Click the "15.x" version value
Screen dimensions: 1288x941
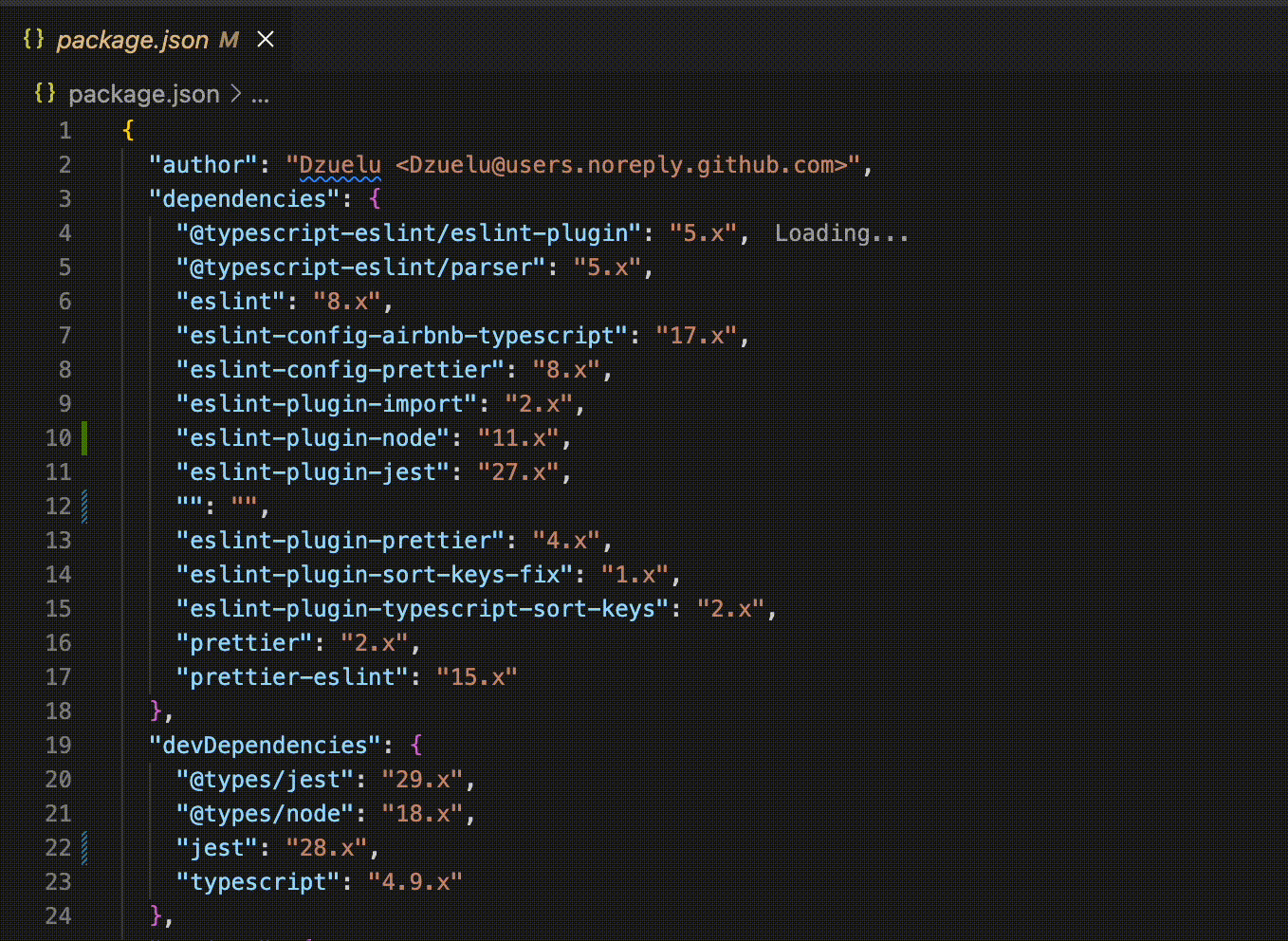(478, 677)
